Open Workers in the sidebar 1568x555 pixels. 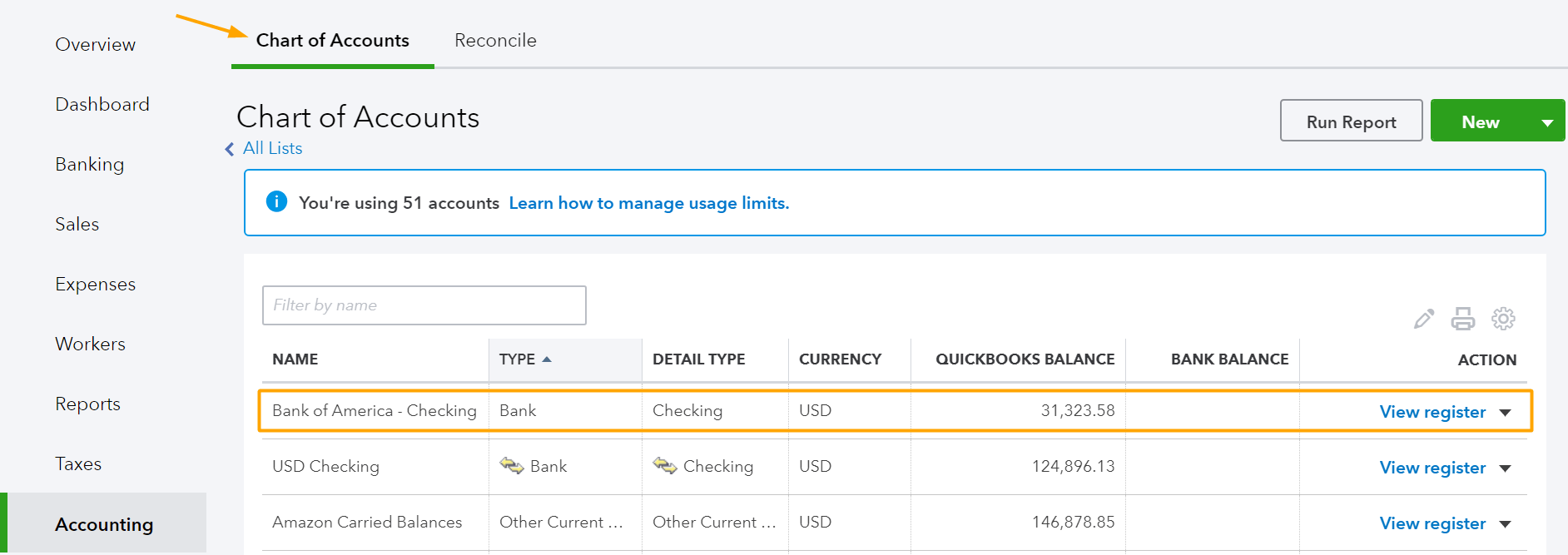point(91,344)
